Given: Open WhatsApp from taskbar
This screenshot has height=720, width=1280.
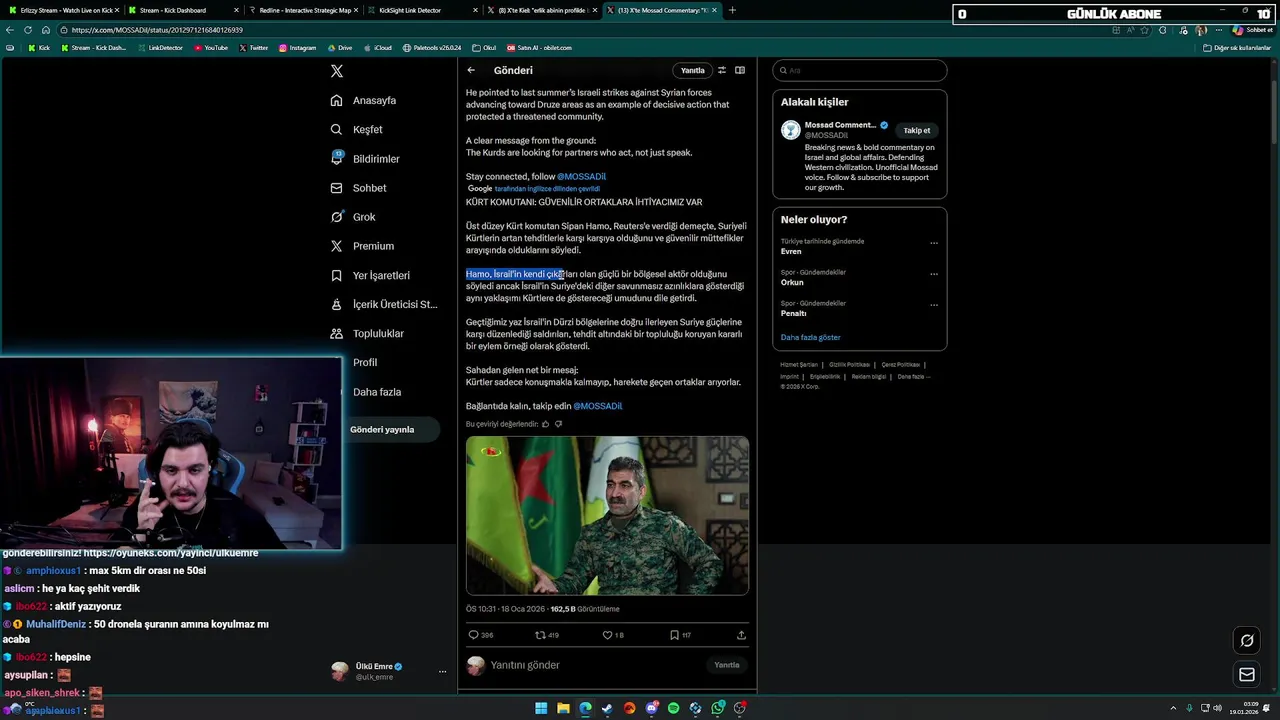Looking at the screenshot, I should (717, 708).
